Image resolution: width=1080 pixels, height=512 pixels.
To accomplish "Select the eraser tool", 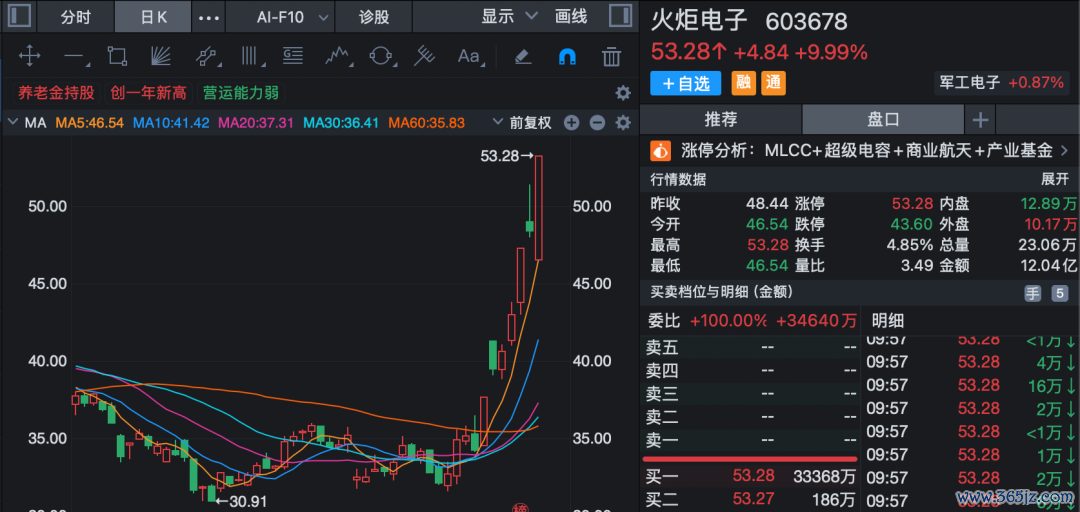I will [x=523, y=56].
